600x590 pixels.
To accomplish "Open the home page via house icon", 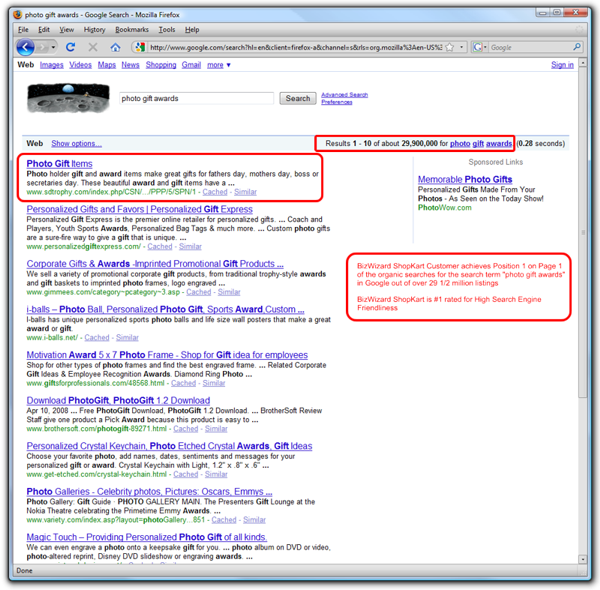I will (115, 47).
